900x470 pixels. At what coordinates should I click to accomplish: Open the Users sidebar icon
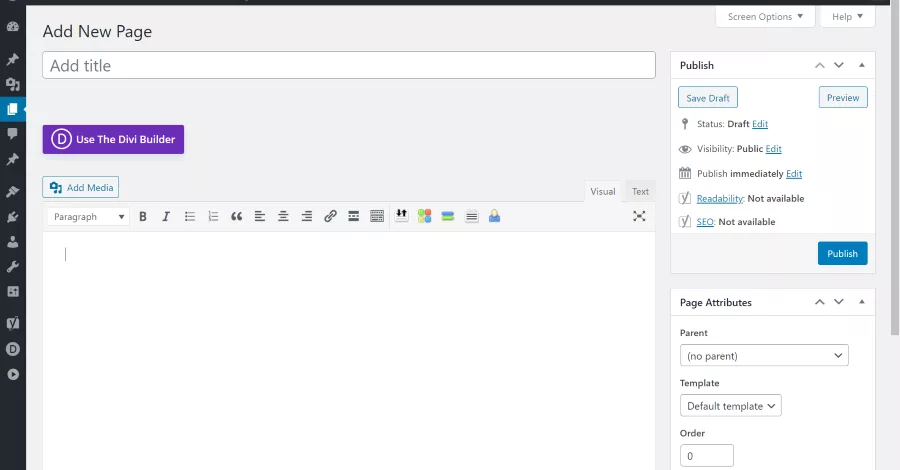click(x=13, y=242)
